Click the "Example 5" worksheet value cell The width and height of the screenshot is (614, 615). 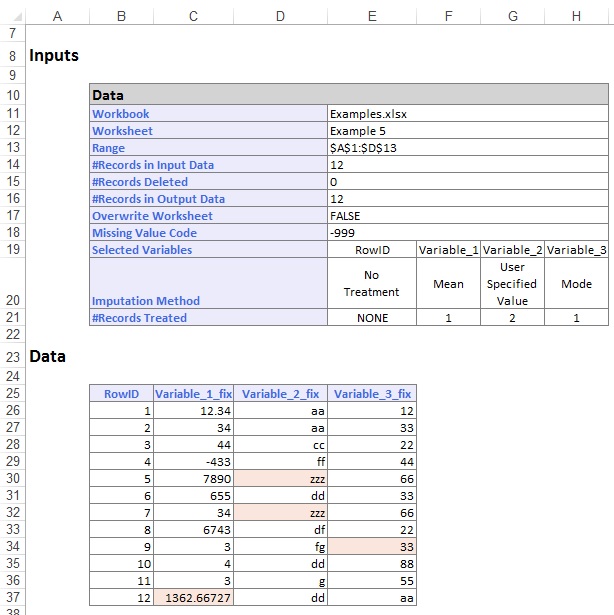coord(467,131)
